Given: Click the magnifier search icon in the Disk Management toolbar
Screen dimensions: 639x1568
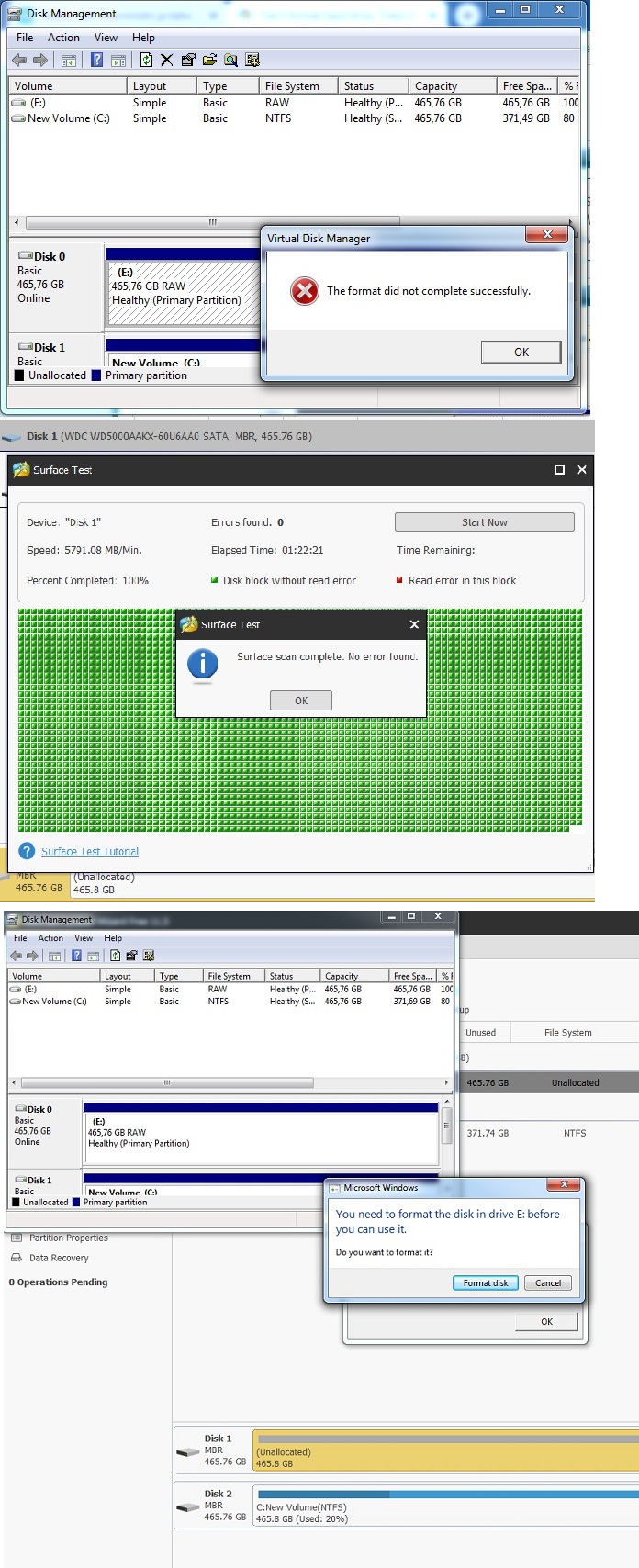Looking at the screenshot, I should (230, 61).
